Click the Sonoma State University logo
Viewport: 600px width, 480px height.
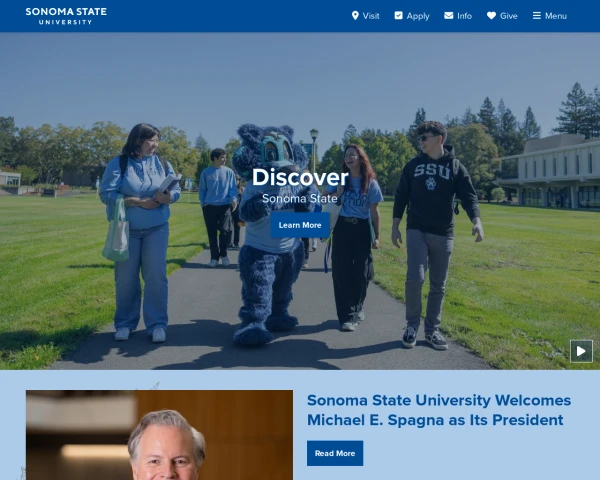tap(66, 16)
